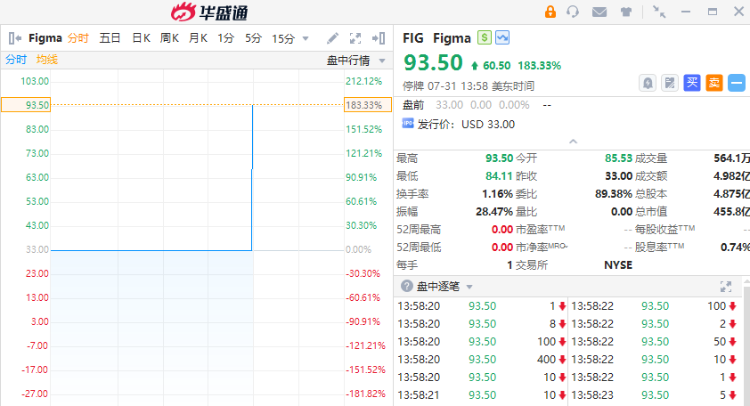Click the 委比 89.38% value
Screen dimensions: 750x406
[x=614, y=194]
